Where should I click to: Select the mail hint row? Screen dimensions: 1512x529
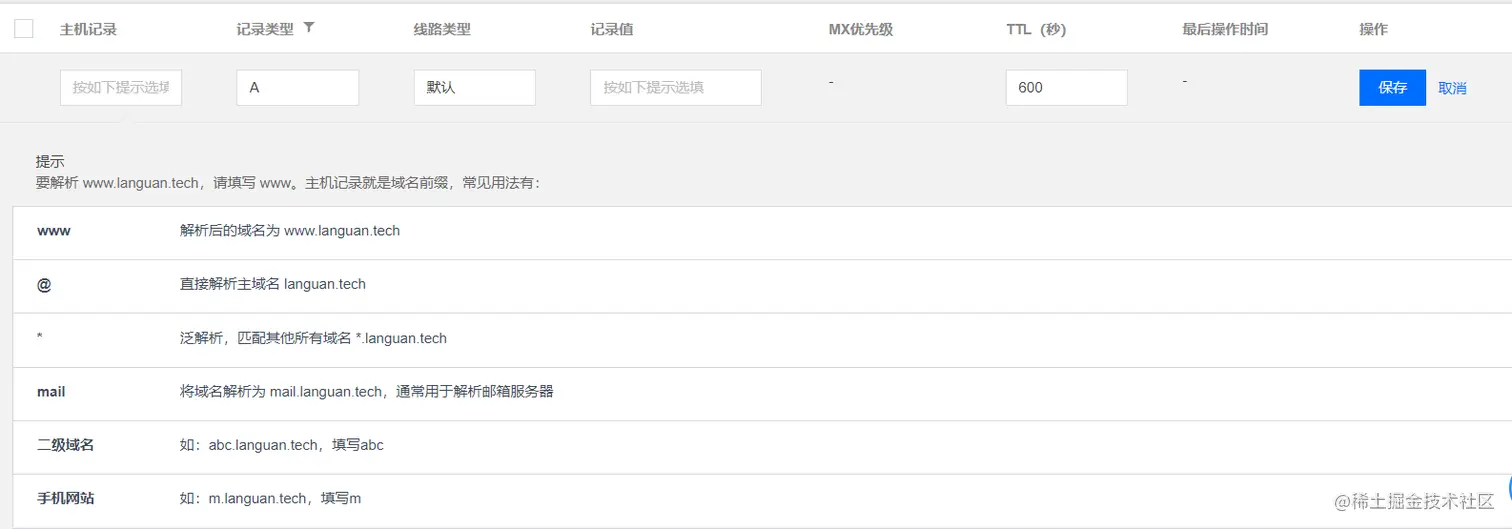point(762,394)
